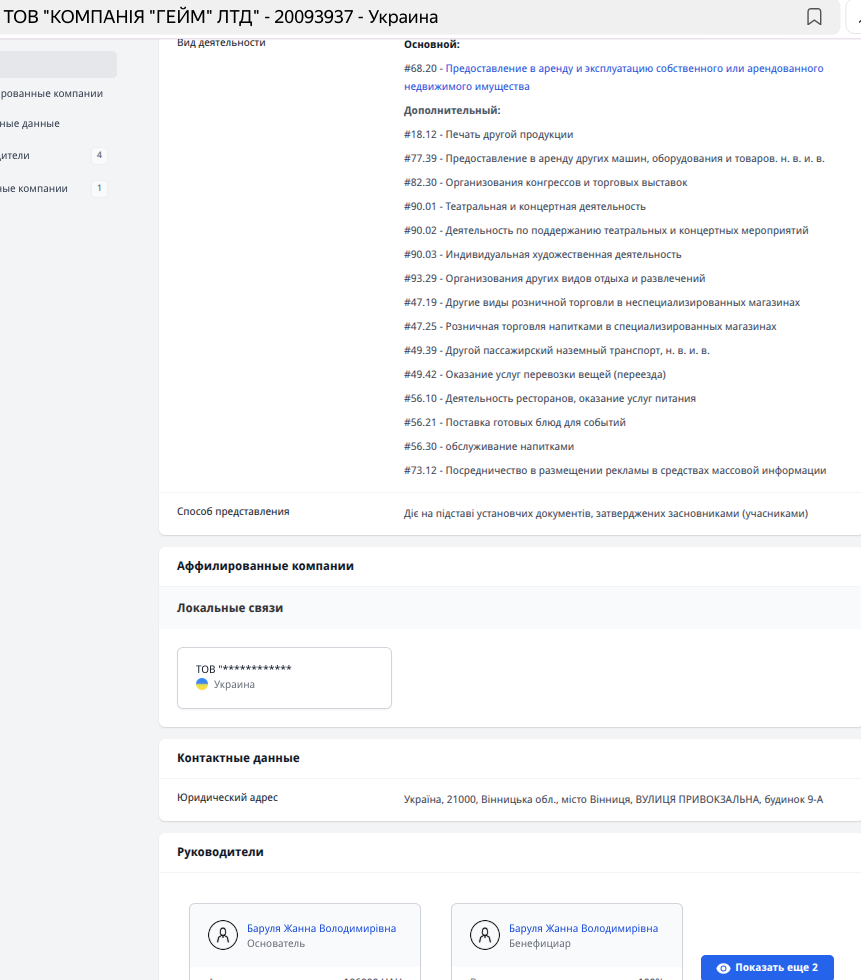The height and width of the screenshot is (980, 861).
Task: Select the highlighted sidebar item at the top
Action: click(x=58, y=65)
